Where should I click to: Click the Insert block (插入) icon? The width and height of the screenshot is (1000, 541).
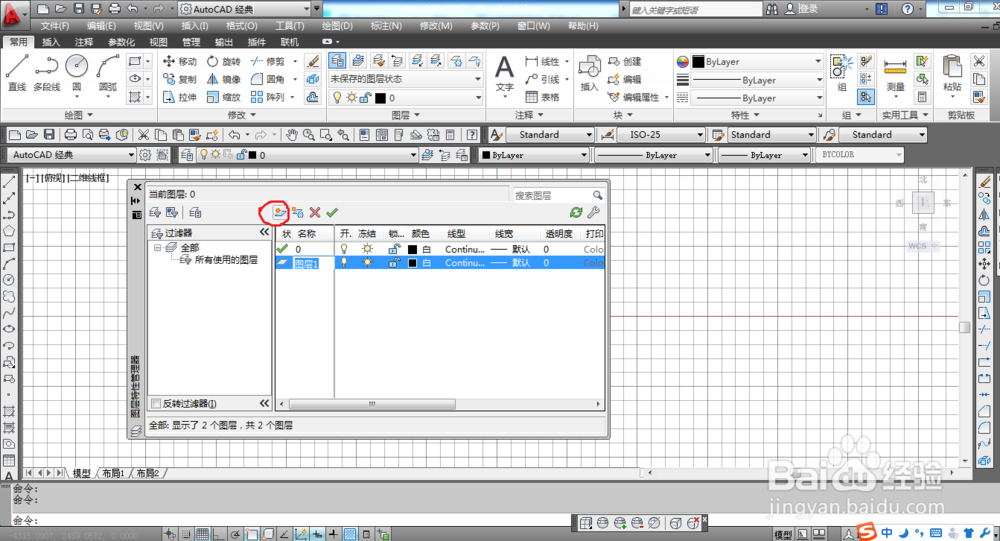pyautogui.click(x=589, y=73)
